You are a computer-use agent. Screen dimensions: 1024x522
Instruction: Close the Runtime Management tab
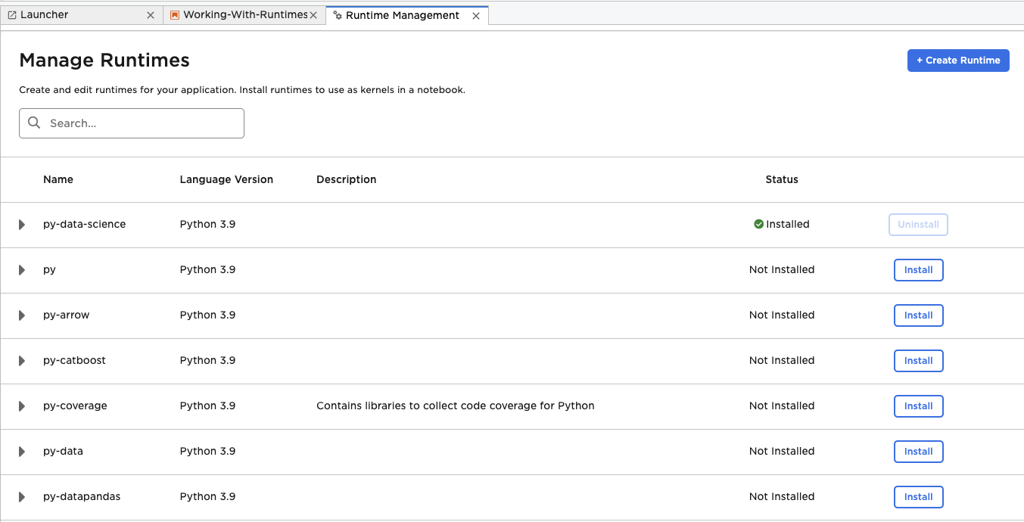click(476, 16)
